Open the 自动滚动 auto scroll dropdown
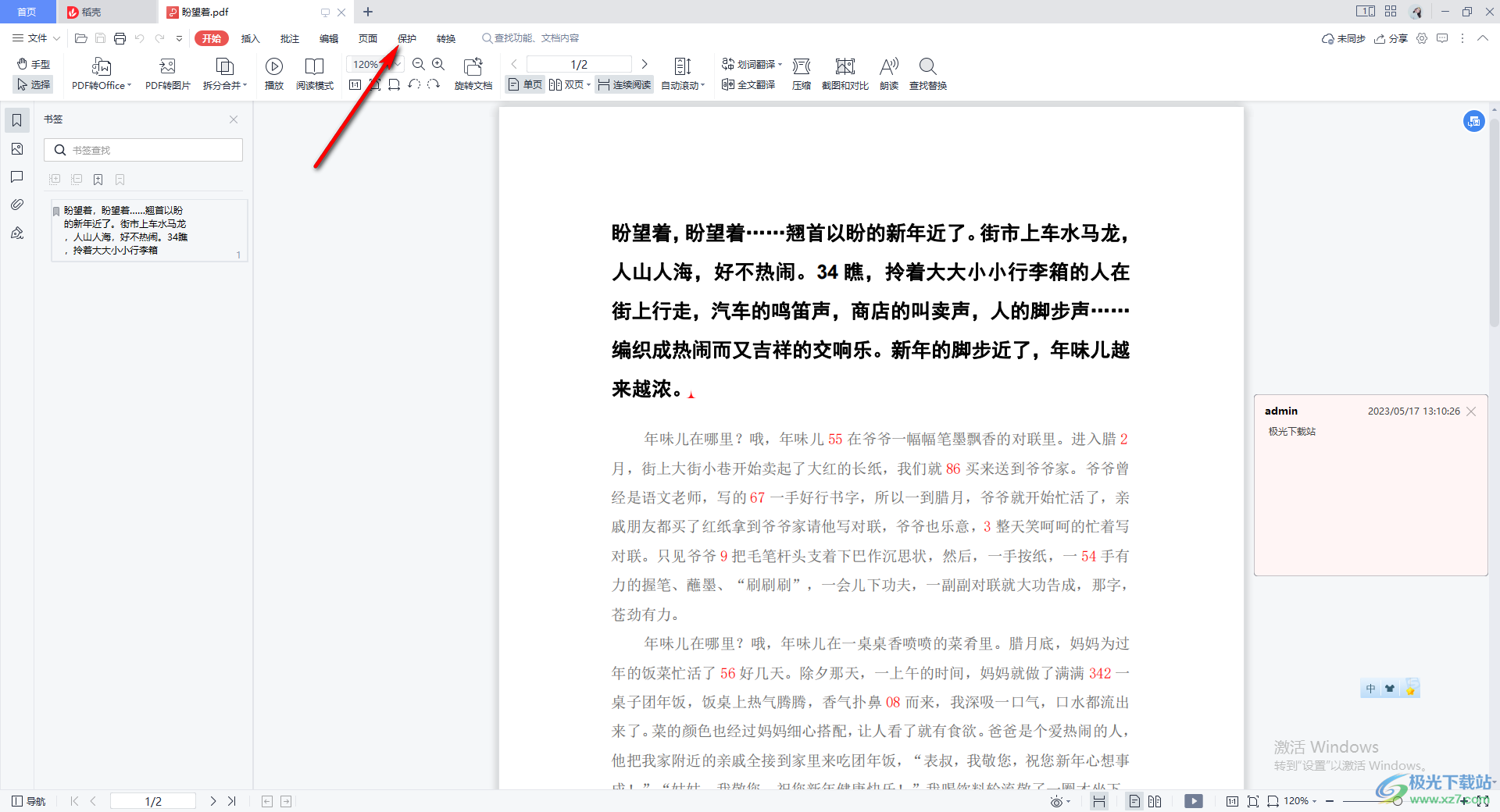Screen dimensions: 1500x812 683,74
